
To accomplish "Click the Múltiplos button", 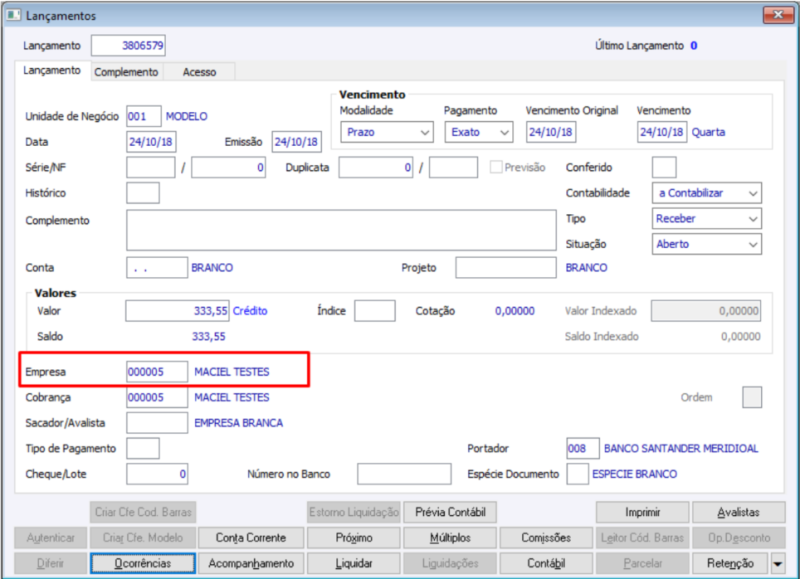I will coord(450,538).
